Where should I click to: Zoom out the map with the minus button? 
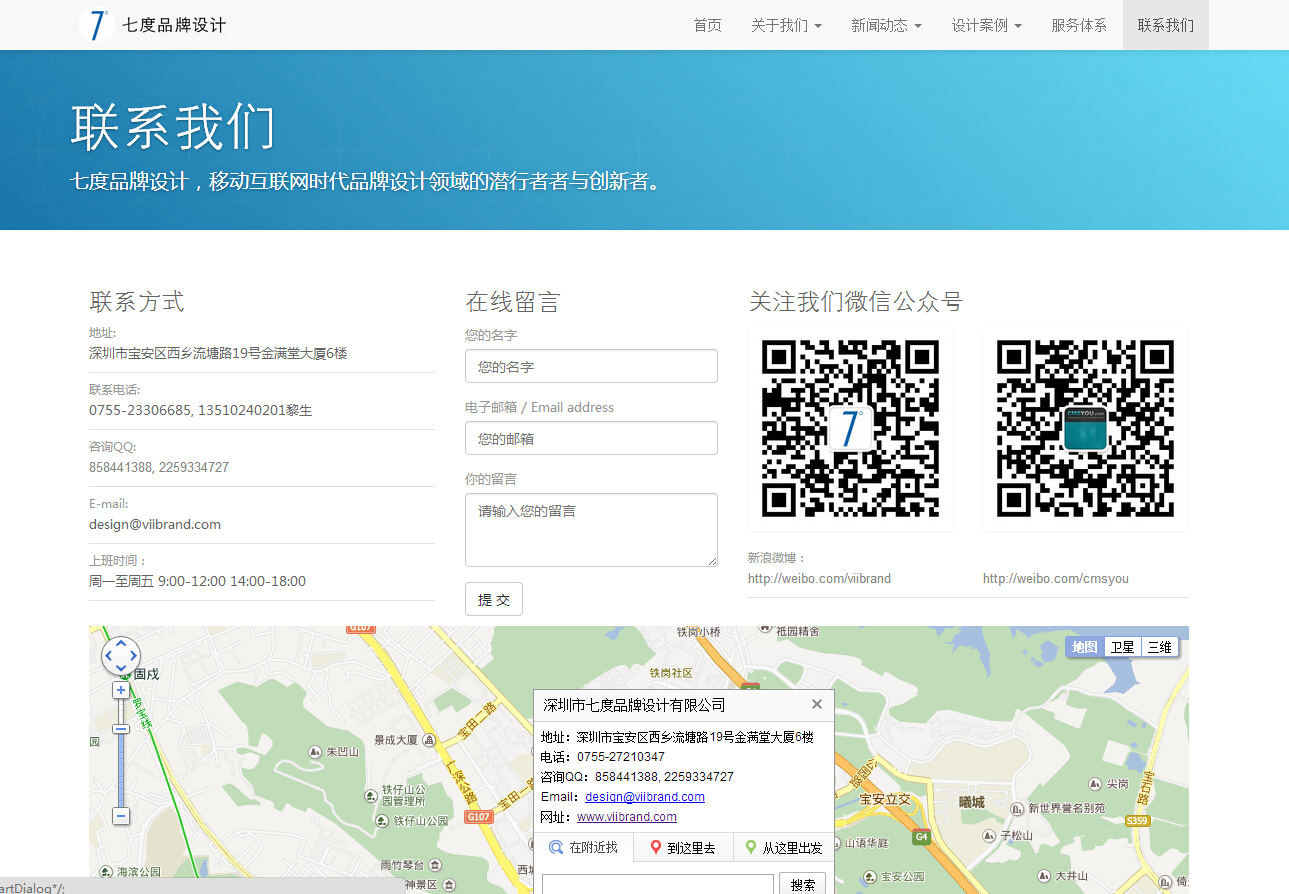pos(121,817)
